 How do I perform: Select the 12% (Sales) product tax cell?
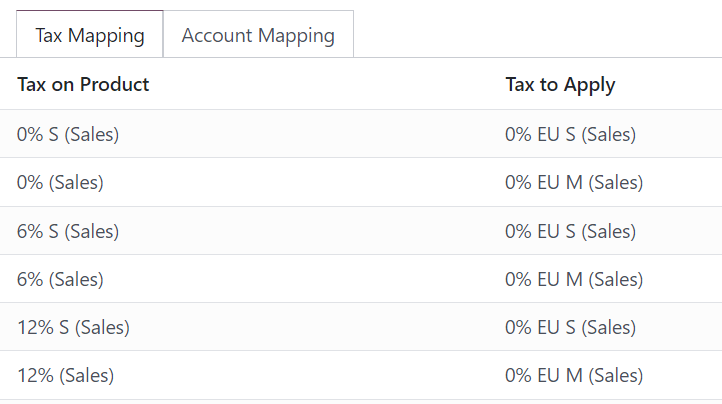click(65, 376)
